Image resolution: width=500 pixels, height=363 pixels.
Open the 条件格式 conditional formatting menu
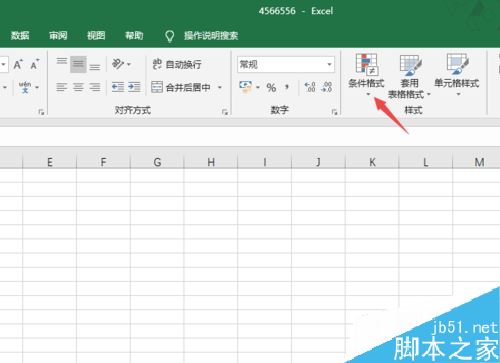(x=366, y=75)
